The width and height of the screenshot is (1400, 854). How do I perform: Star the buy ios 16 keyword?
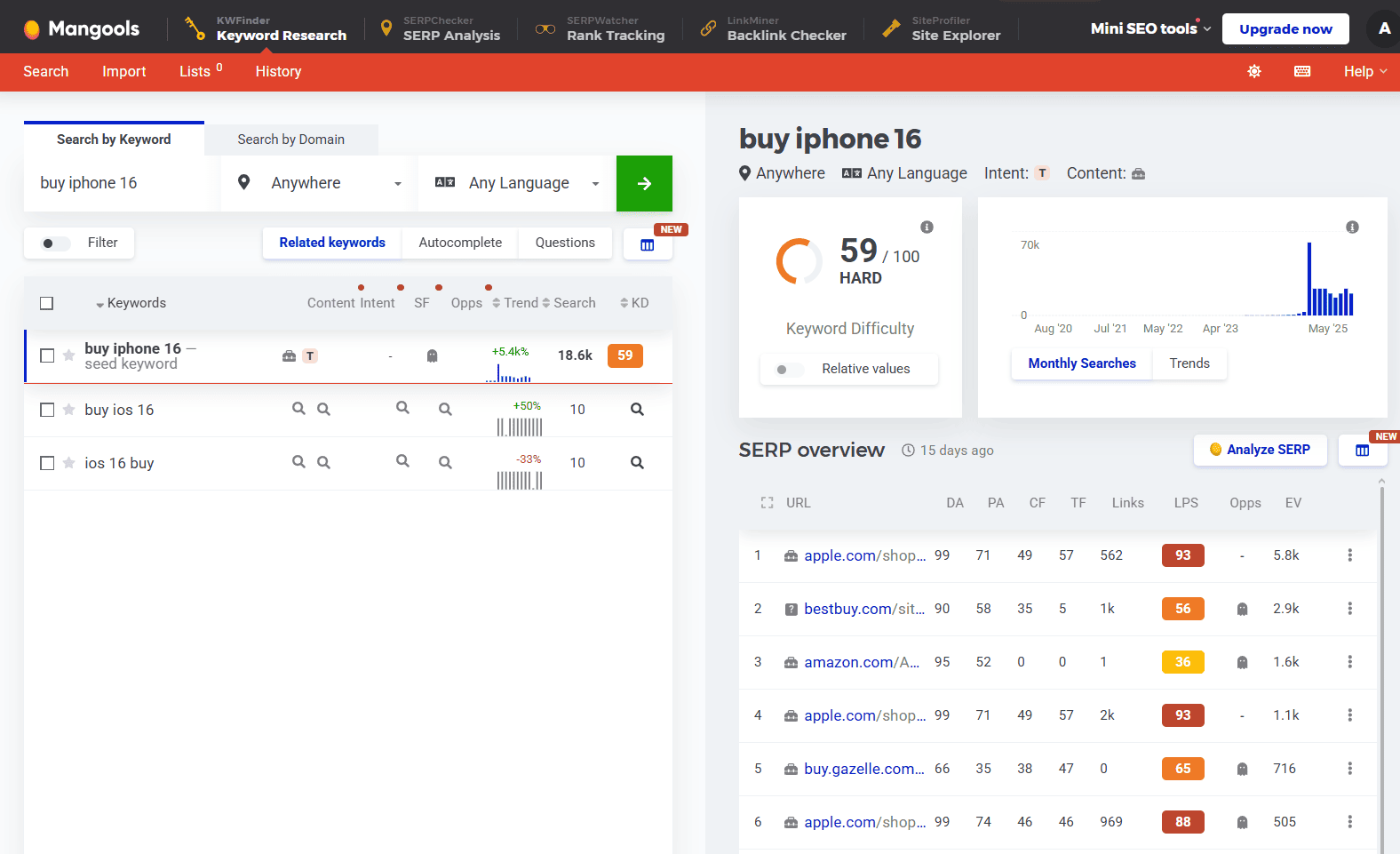(68, 410)
